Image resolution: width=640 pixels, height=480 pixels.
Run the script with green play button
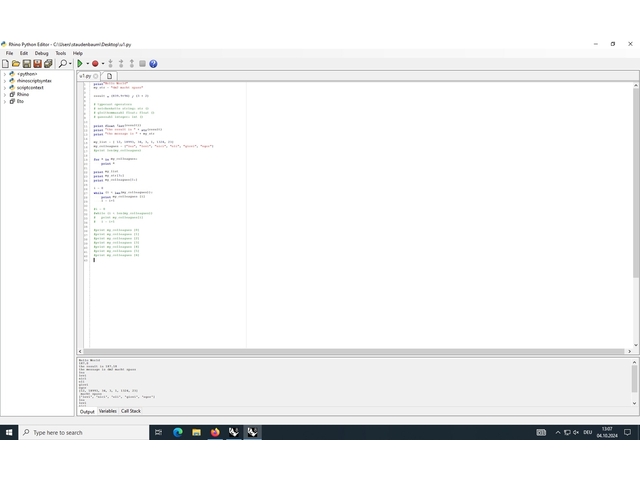[x=80, y=64]
